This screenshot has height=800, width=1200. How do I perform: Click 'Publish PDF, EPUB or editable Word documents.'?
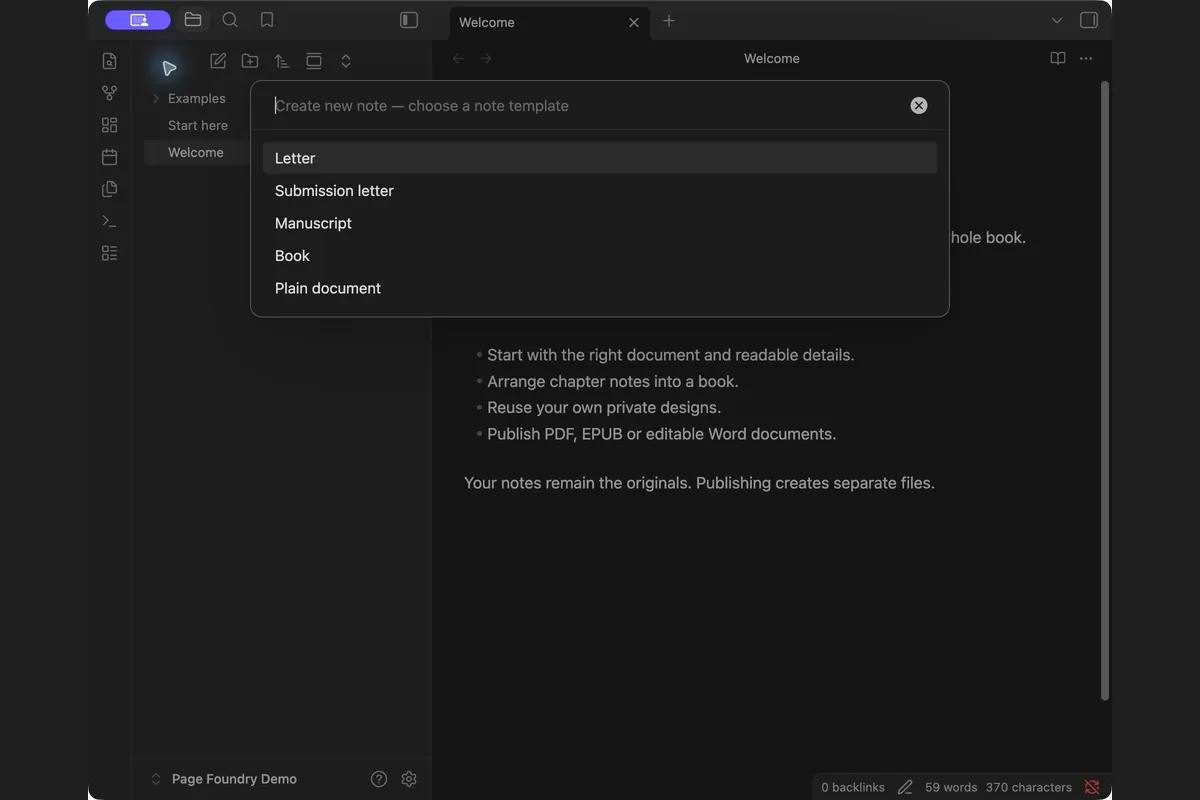tap(661, 434)
